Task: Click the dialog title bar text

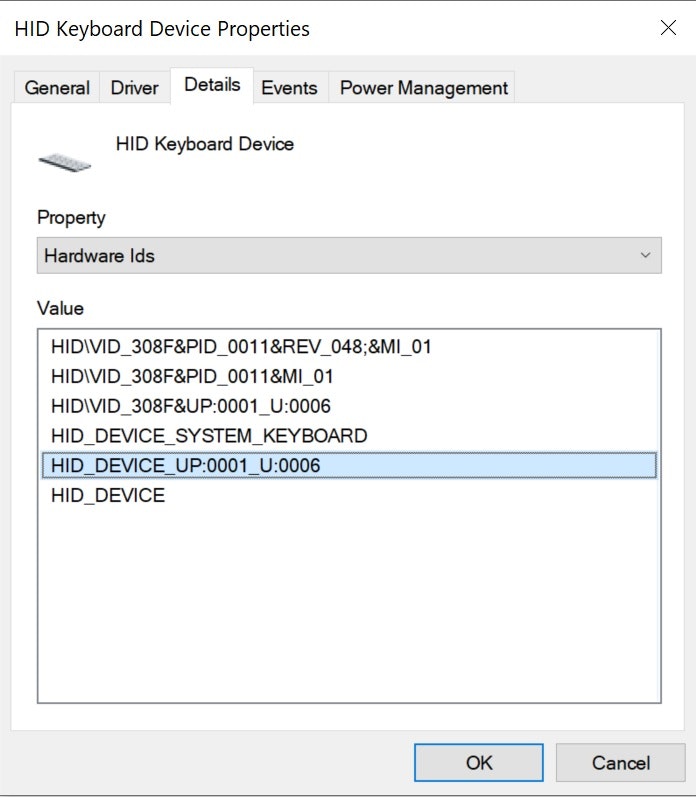Action: [x=162, y=28]
